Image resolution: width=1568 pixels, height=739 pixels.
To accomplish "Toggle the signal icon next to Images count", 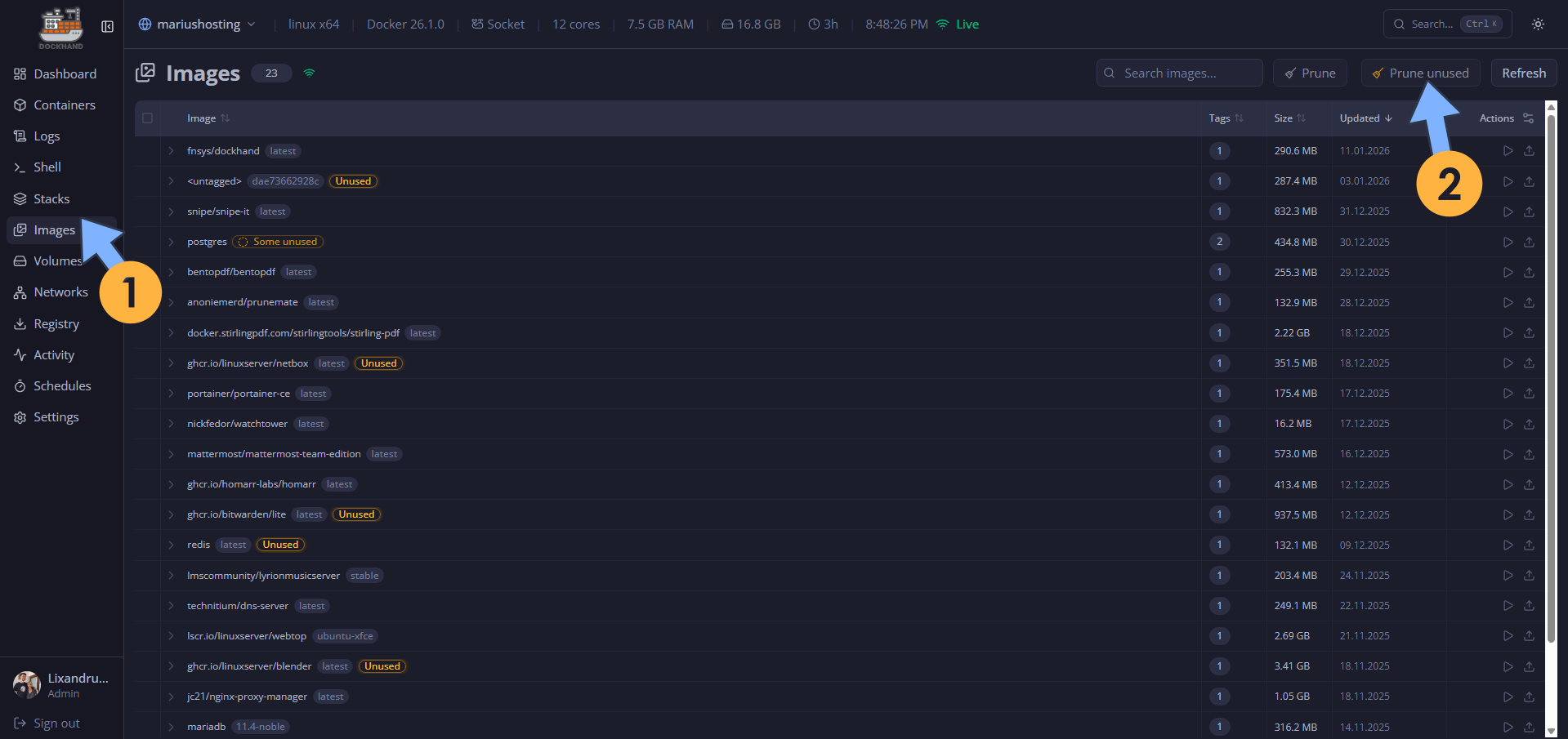I will coord(309,73).
